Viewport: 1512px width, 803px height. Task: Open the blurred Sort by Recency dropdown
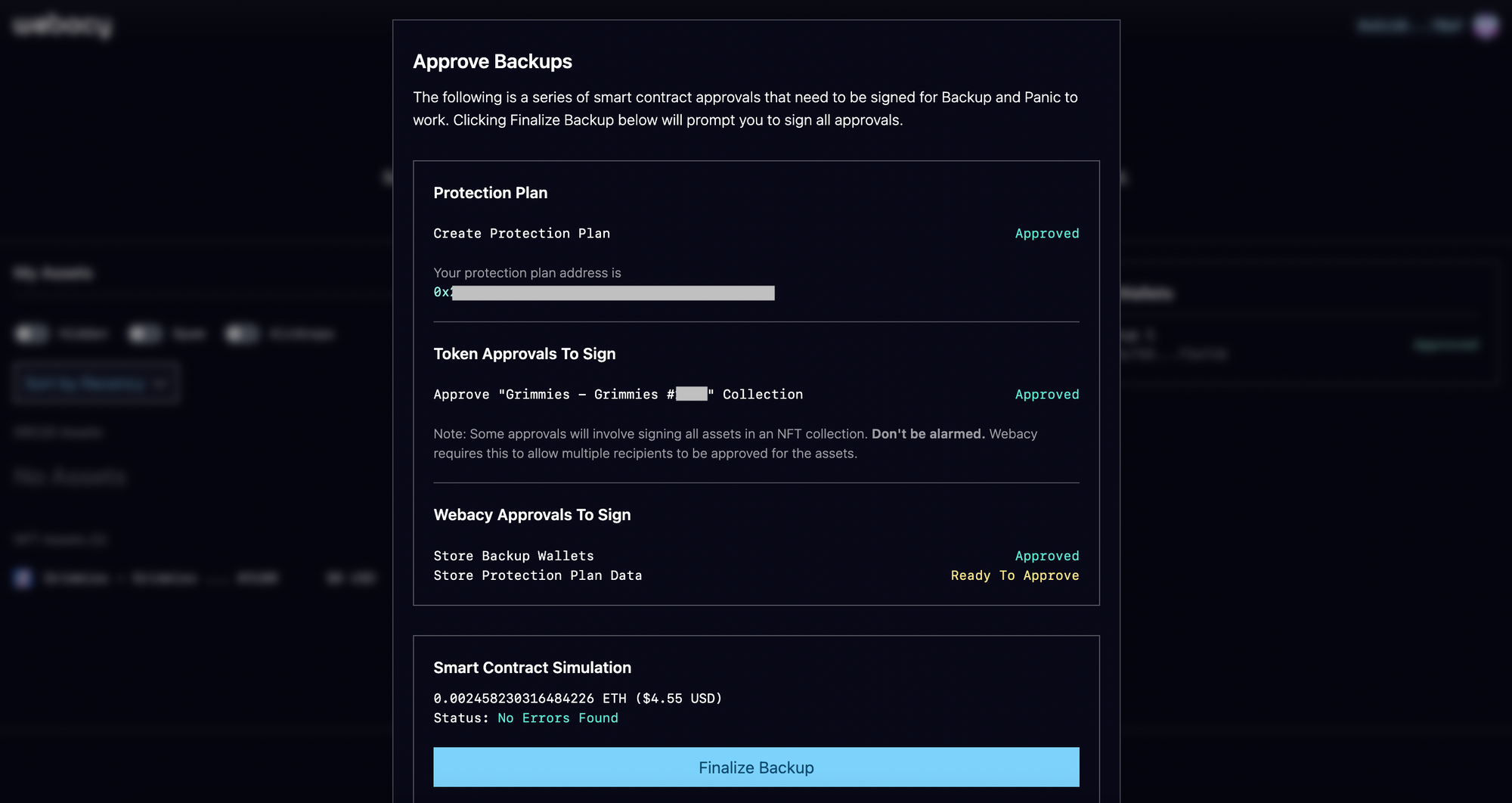[95, 383]
